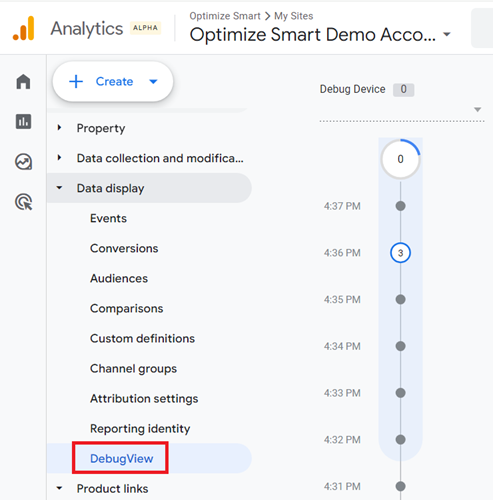Click the 4:32 PM timeline dot
The height and width of the screenshot is (500, 493).
pyautogui.click(x=400, y=439)
